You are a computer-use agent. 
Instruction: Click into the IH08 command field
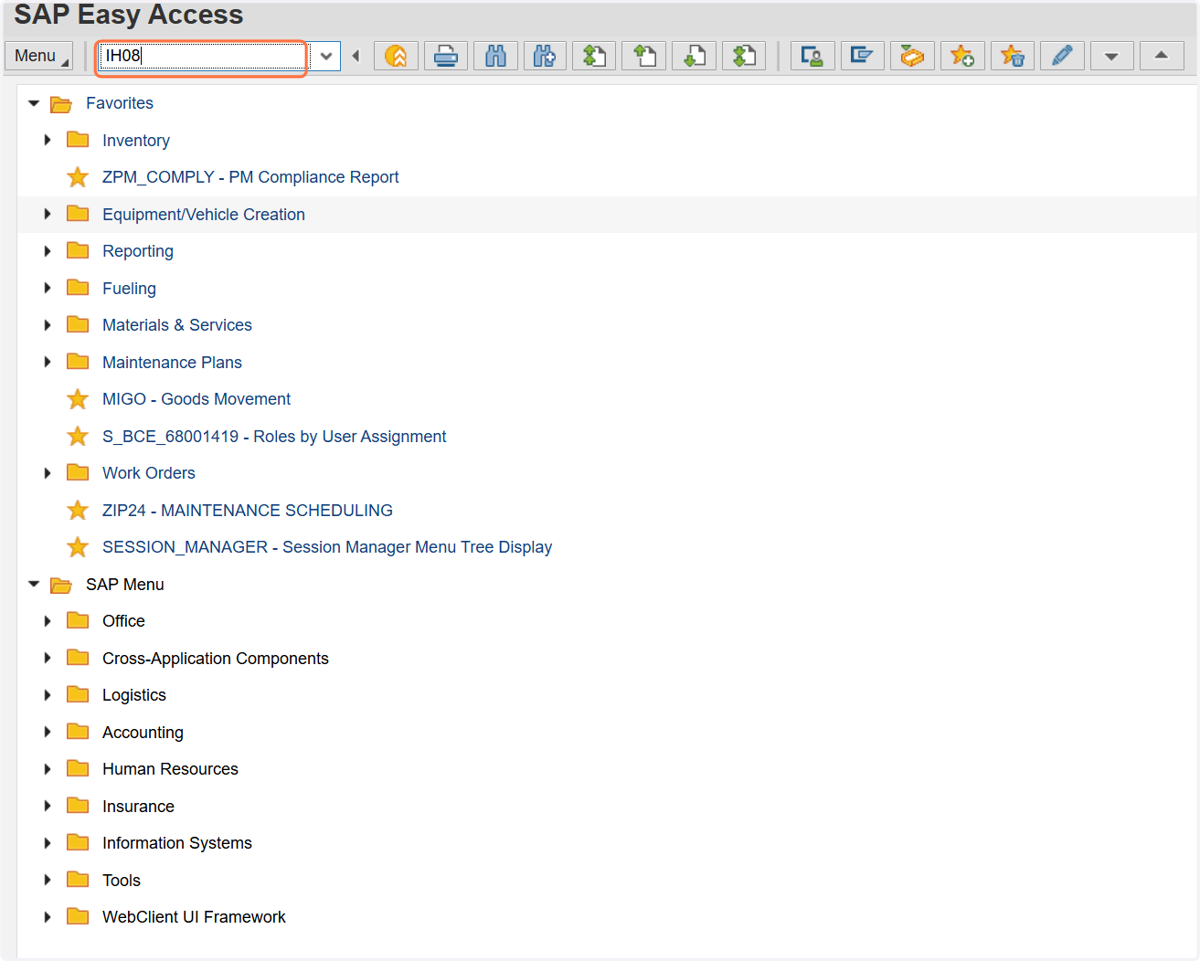point(204,56)
